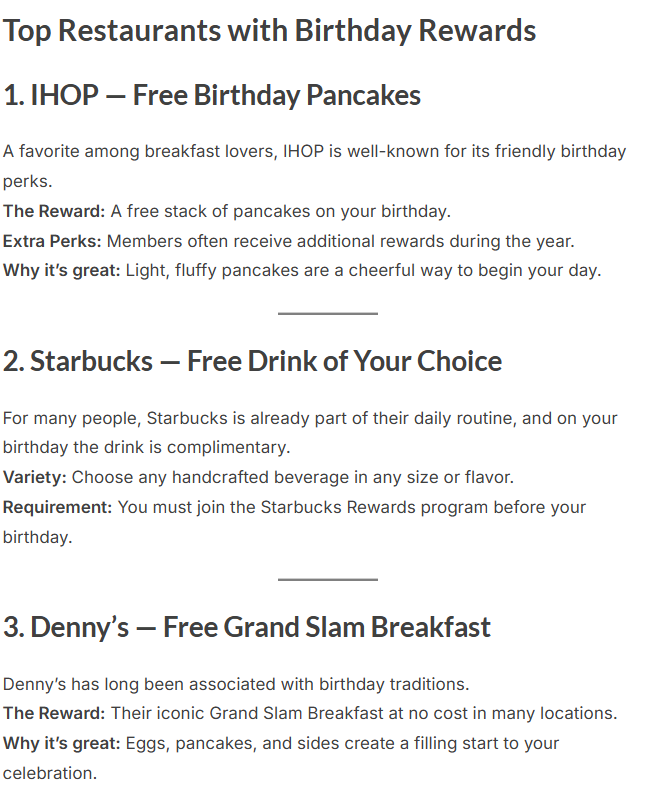656x802 pixels.
Task: Click "The Reward:" label in the Denny's section
Action: pos(53,714)
